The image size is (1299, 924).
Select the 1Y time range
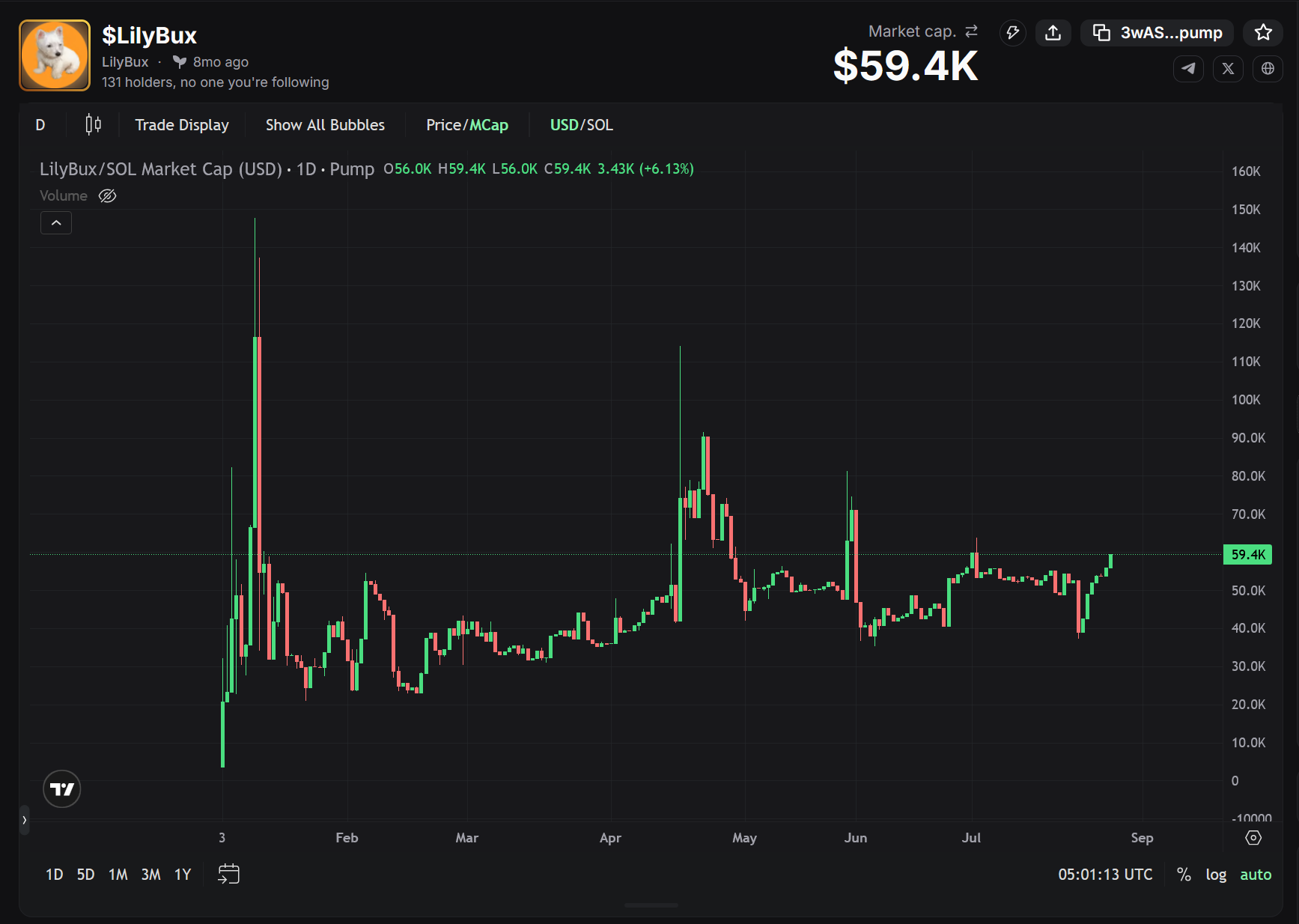[x=183, y=875]
